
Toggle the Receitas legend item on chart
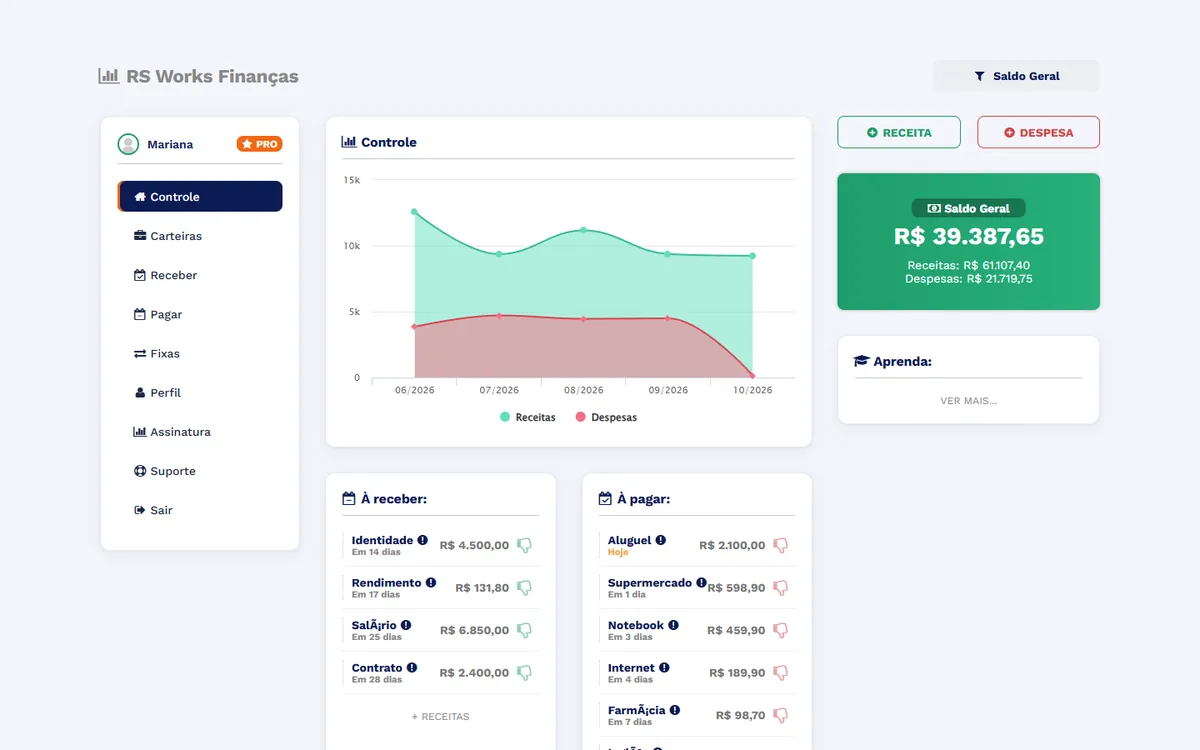coord(527,417)
